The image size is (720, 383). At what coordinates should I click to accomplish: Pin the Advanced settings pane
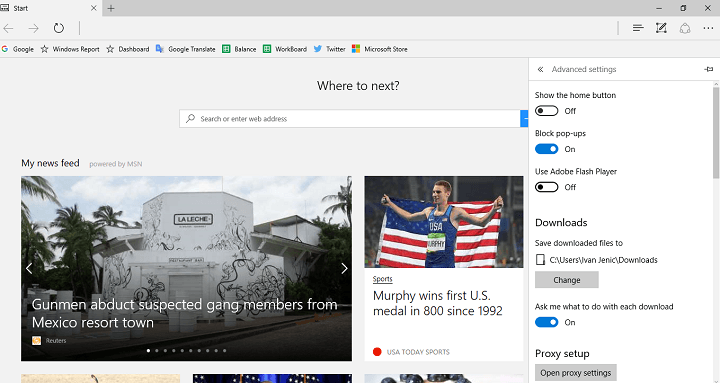click(x=709, y=69)
